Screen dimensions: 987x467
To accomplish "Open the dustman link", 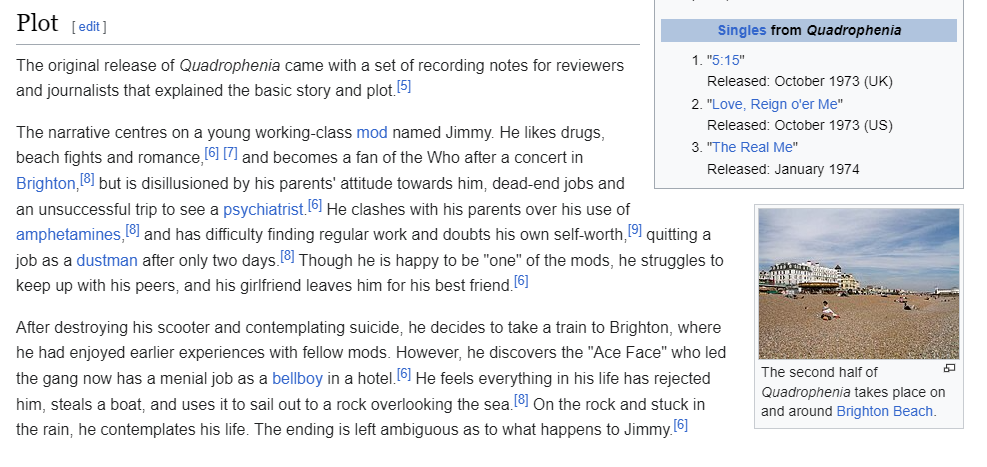I will pyautogui.click(x=107, y=261).
